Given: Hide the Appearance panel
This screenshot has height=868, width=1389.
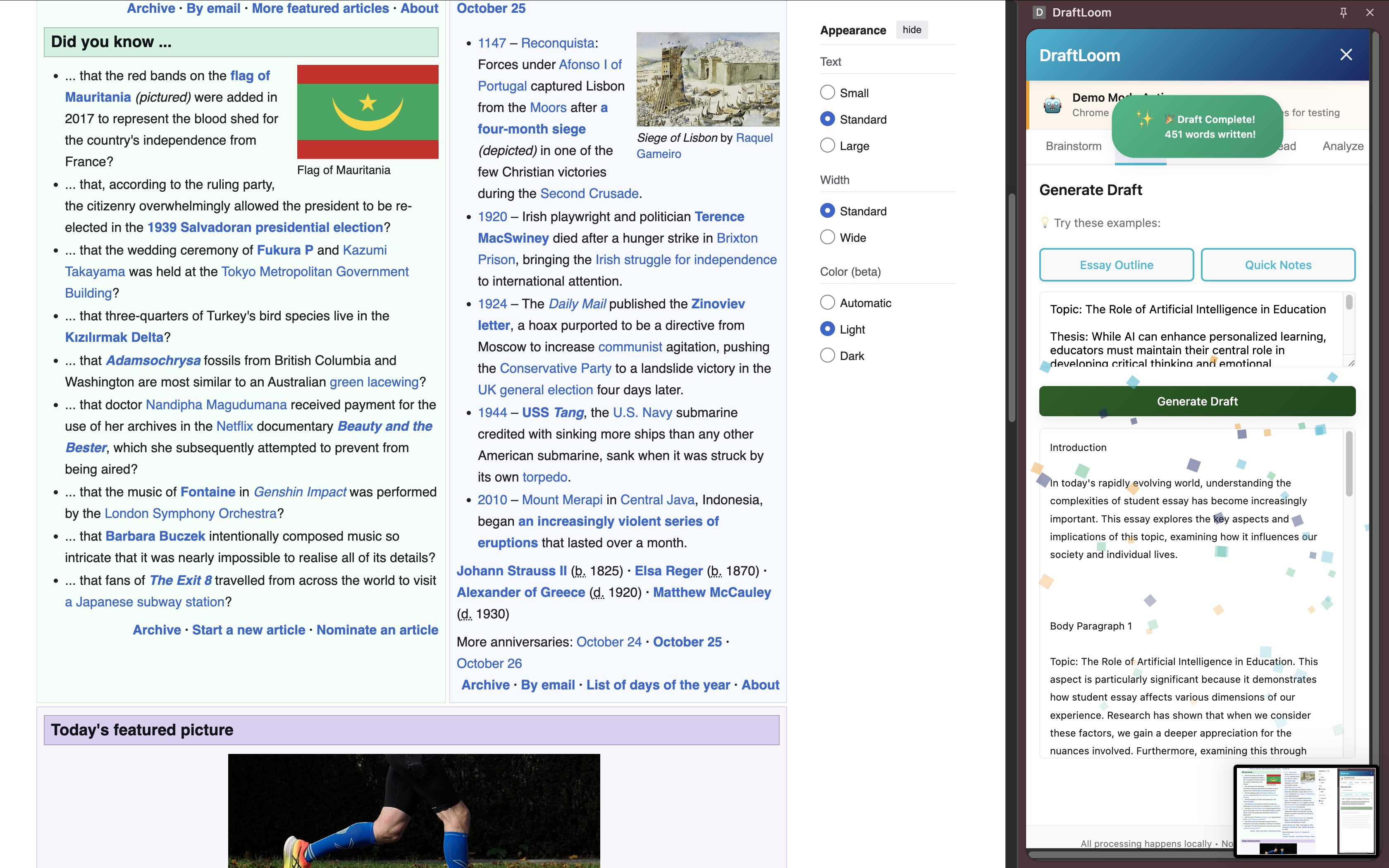Looking at the screenshot, I should point(912,30).
